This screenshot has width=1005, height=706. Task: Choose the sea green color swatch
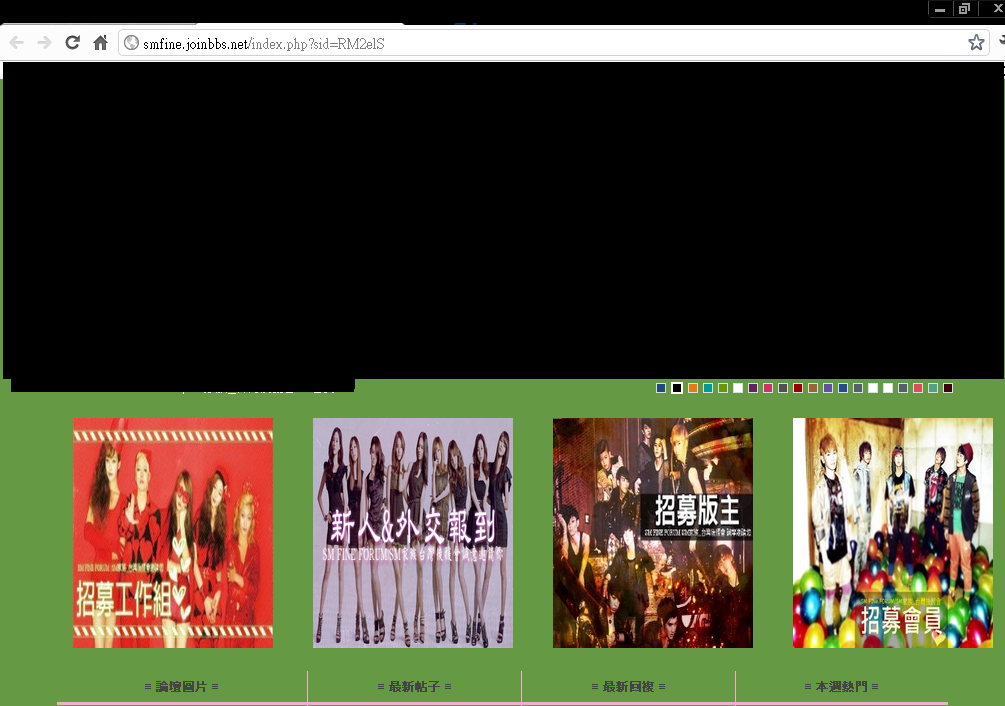tap(933, 388)
